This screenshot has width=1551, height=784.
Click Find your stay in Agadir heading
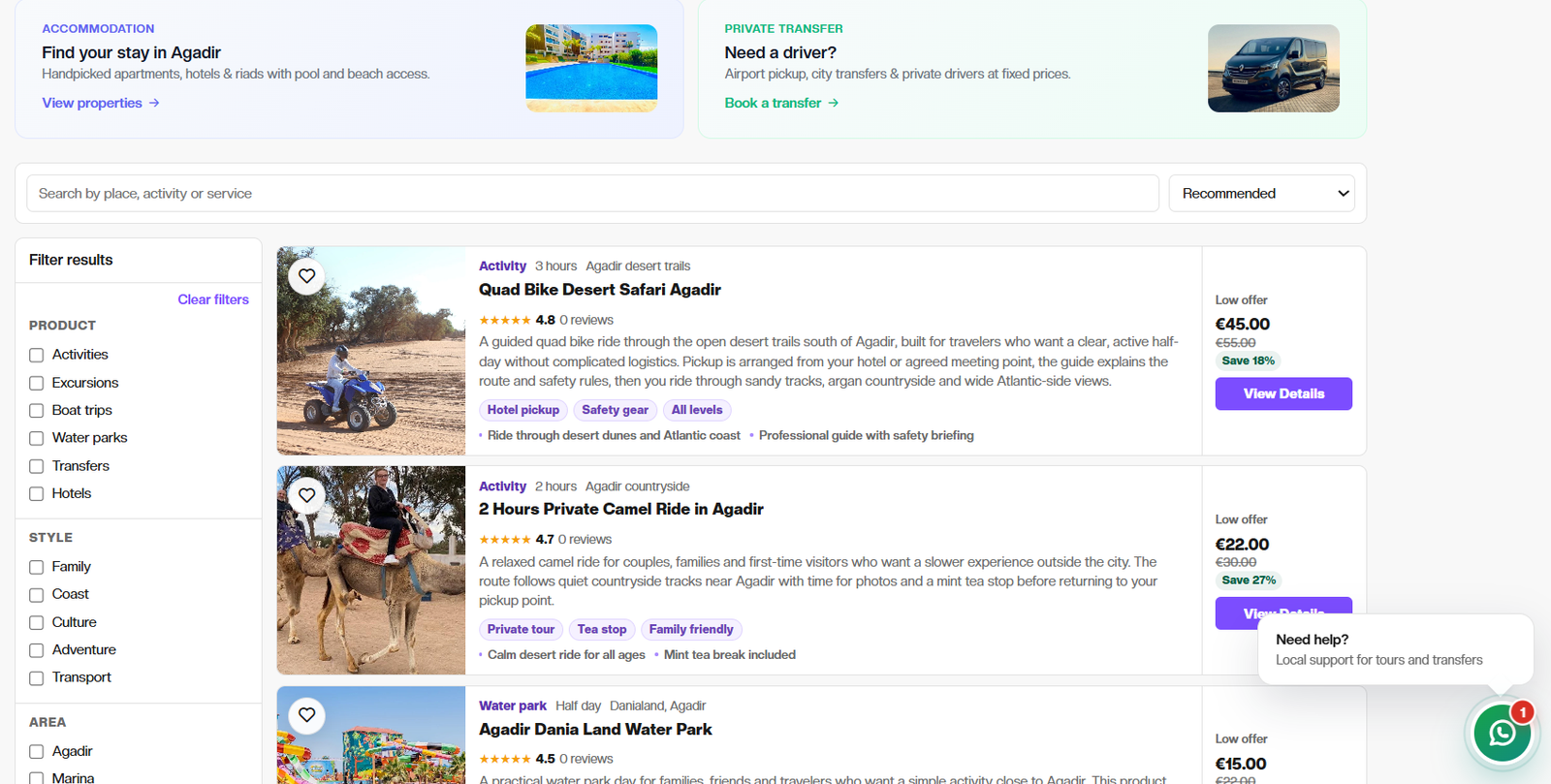pos(131,52)
